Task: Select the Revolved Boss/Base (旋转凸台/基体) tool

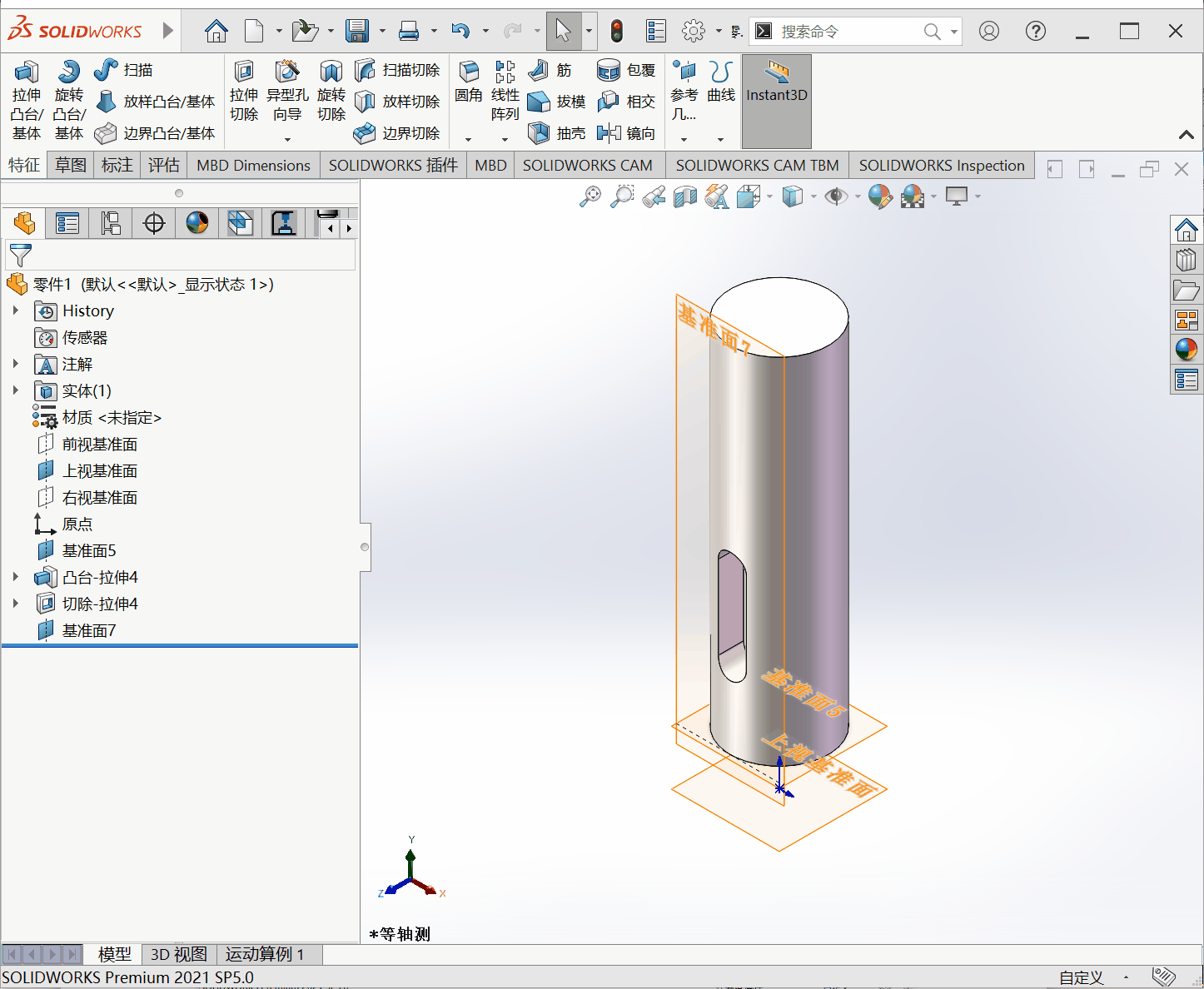Action: tap(69, 100)
